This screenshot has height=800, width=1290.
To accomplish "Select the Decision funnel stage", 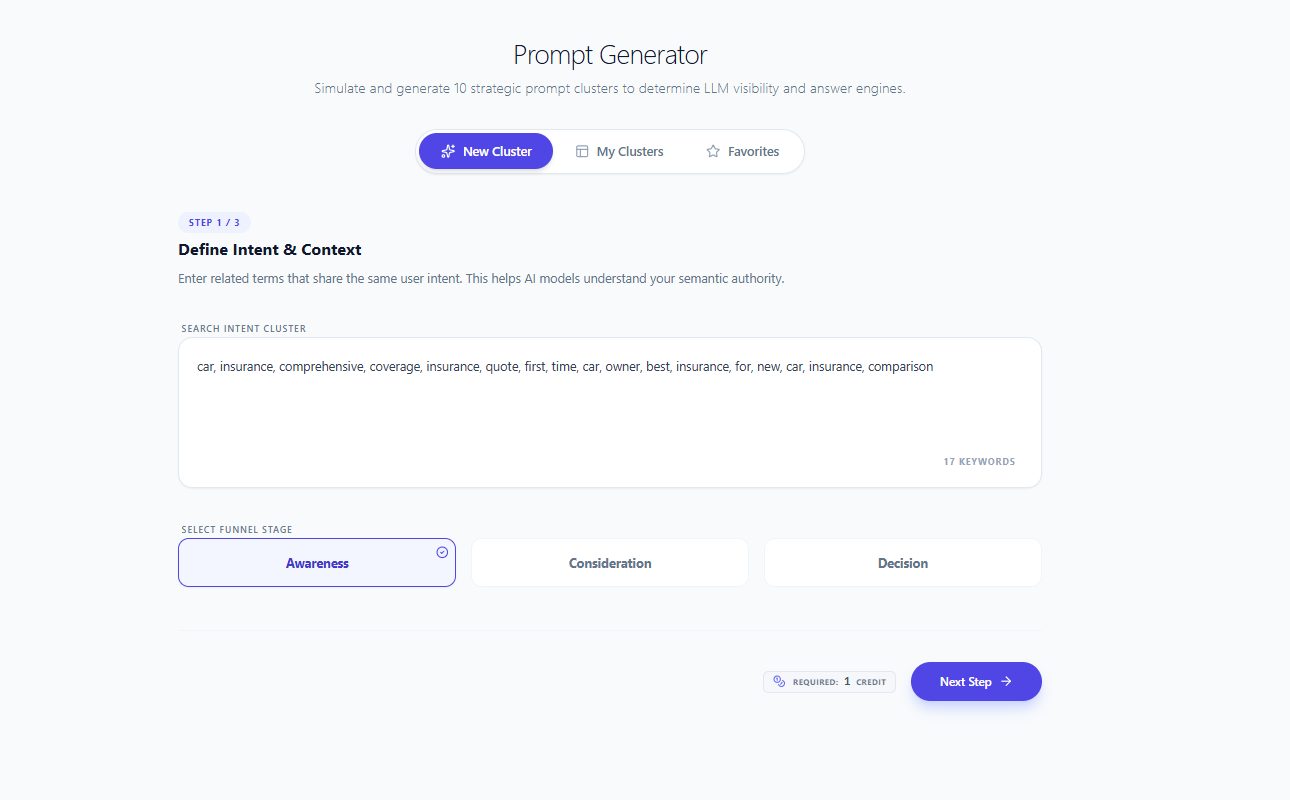I will coord(902,562).
